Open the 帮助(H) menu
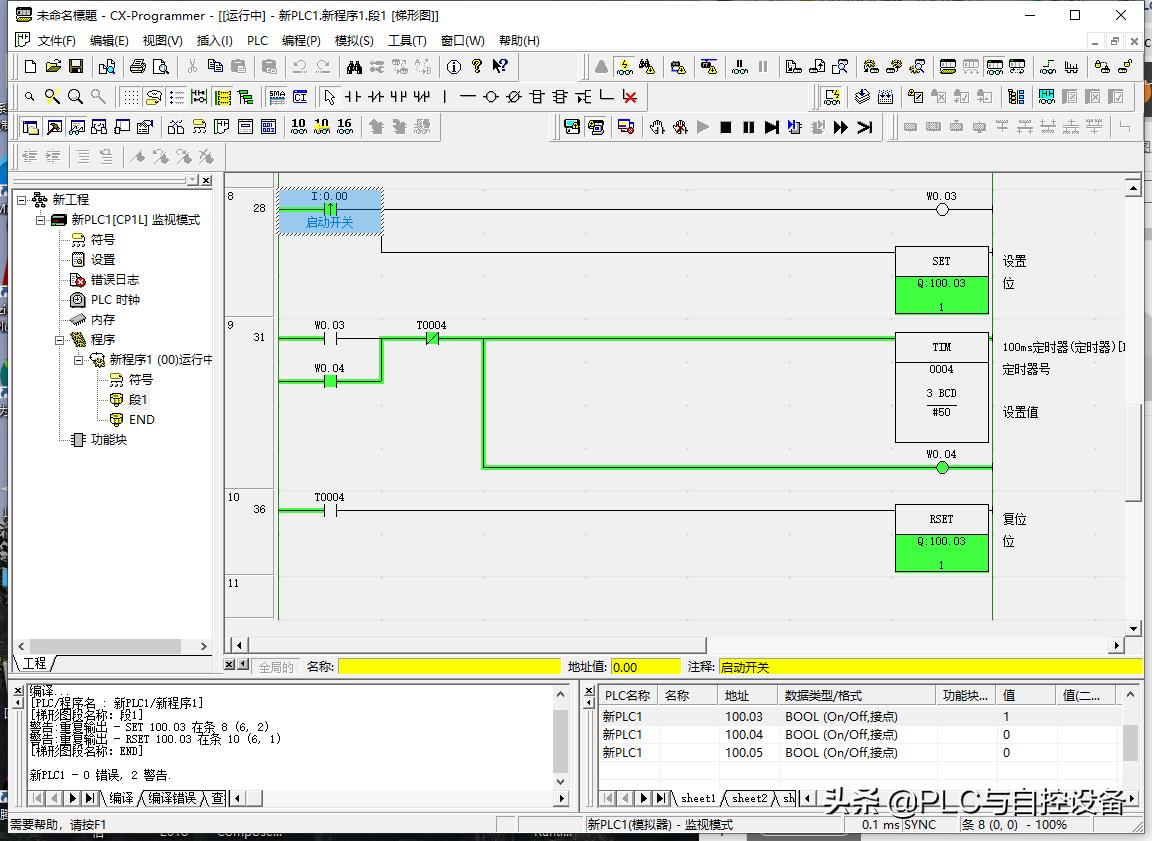 click(519, 40)
